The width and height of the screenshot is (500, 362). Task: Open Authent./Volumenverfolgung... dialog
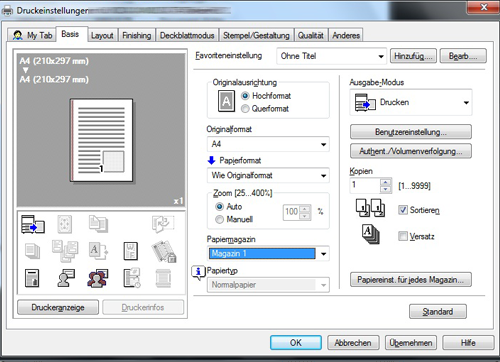pyautogui.click(x=411, y=151)
